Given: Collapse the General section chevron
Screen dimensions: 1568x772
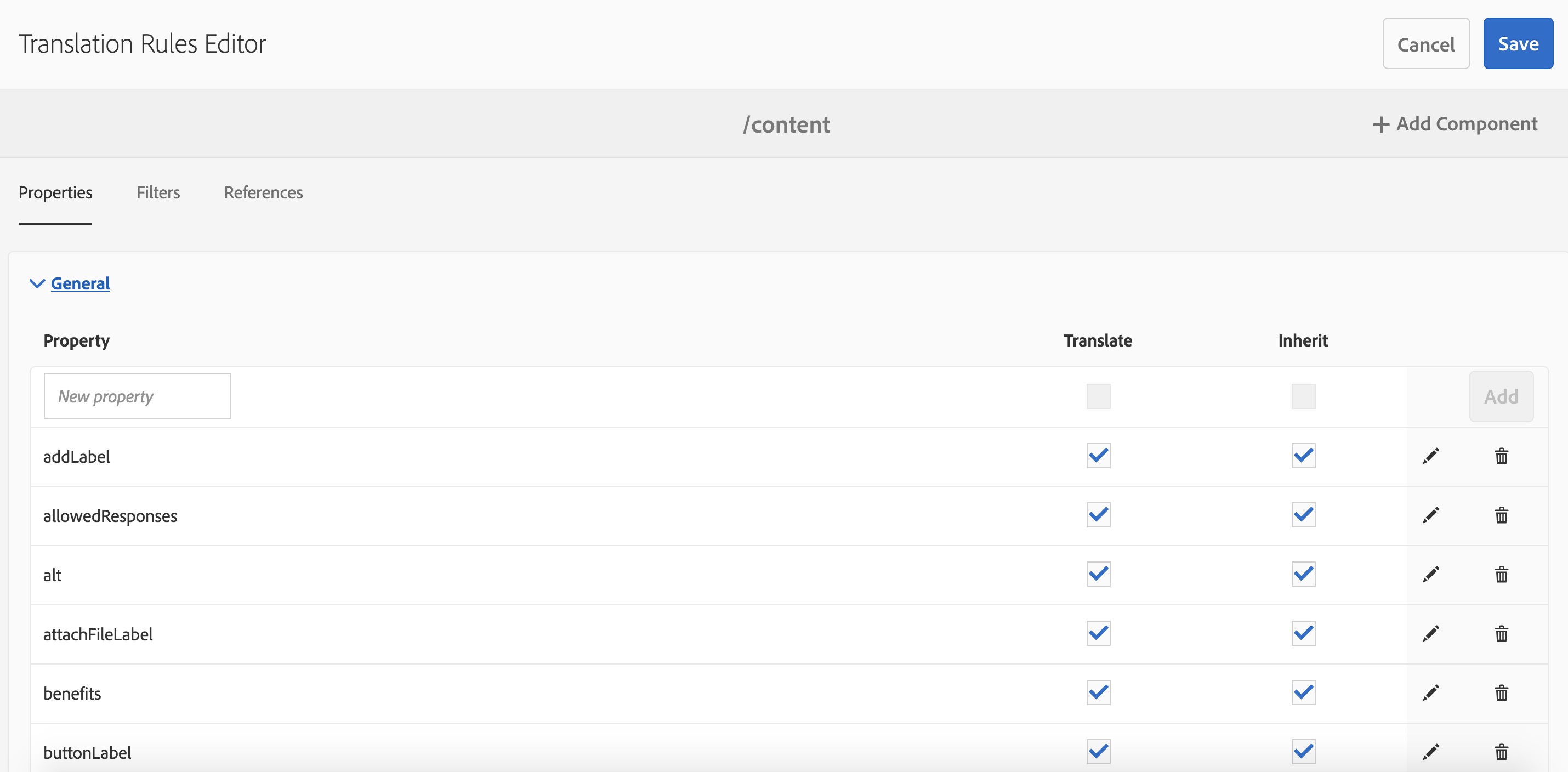Looking at the screenshot, I should [x=37, y=283].
